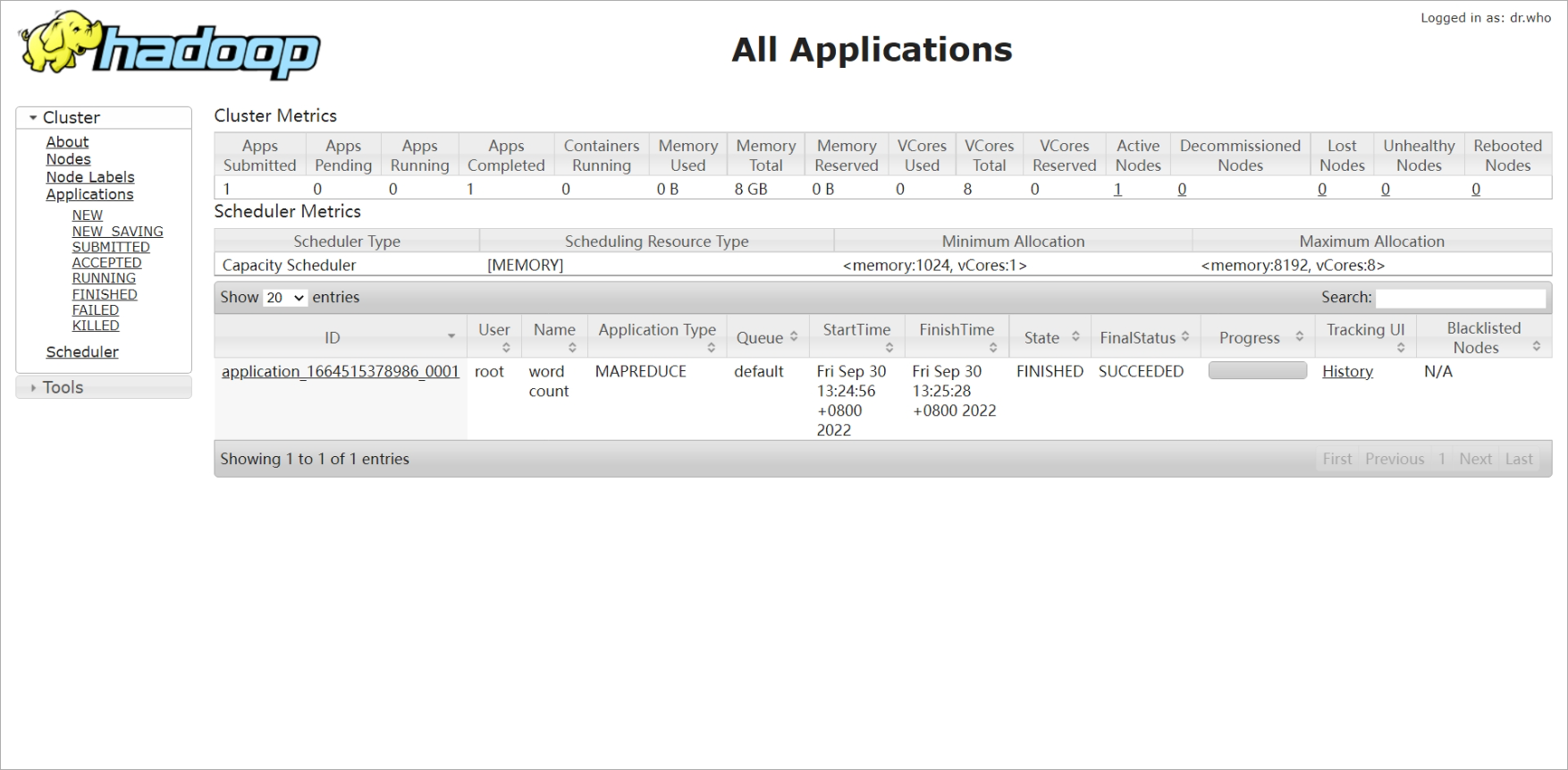
Task: Sort table by User column
Action: 494,337
